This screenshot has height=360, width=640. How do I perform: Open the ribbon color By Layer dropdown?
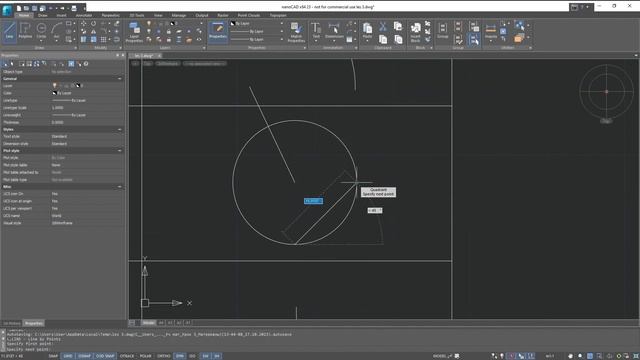(282, 24)
